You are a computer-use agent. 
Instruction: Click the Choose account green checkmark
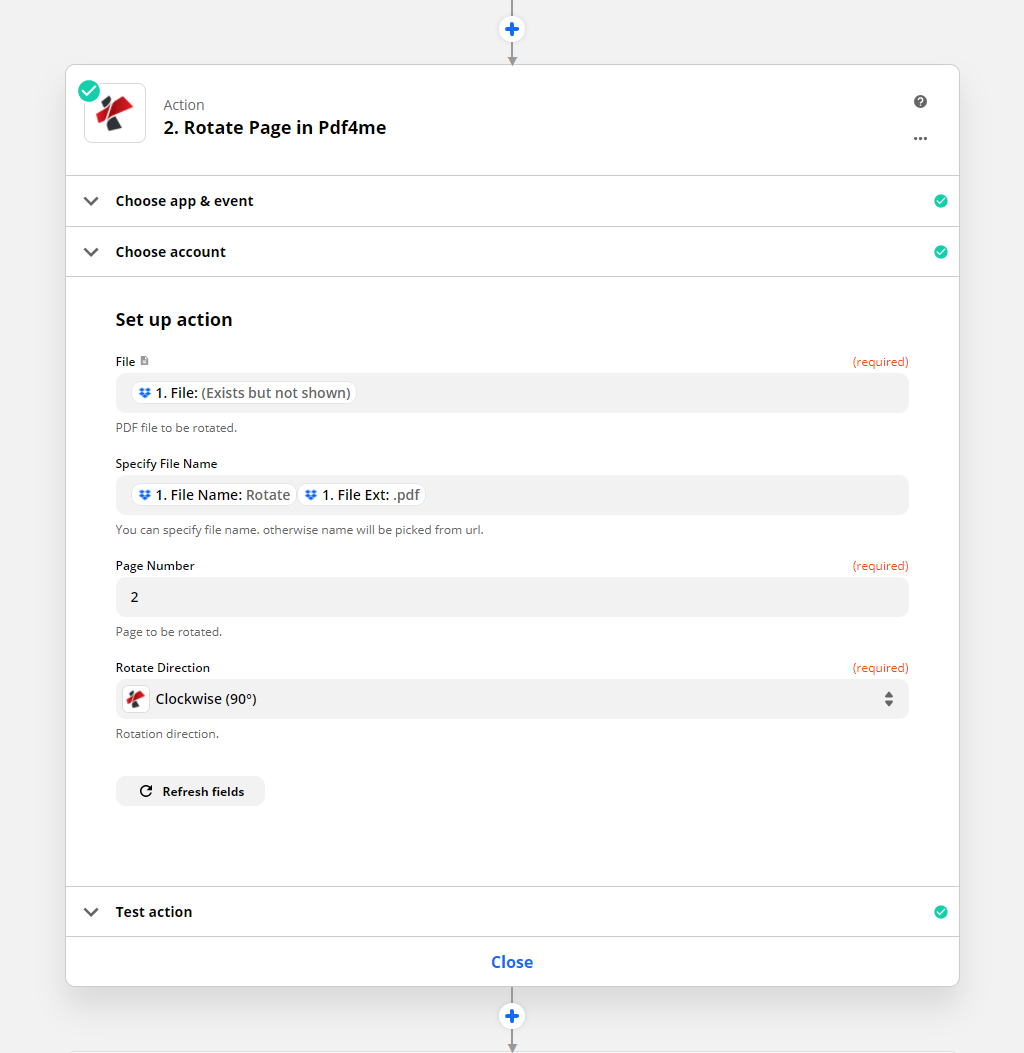[940, 252]
